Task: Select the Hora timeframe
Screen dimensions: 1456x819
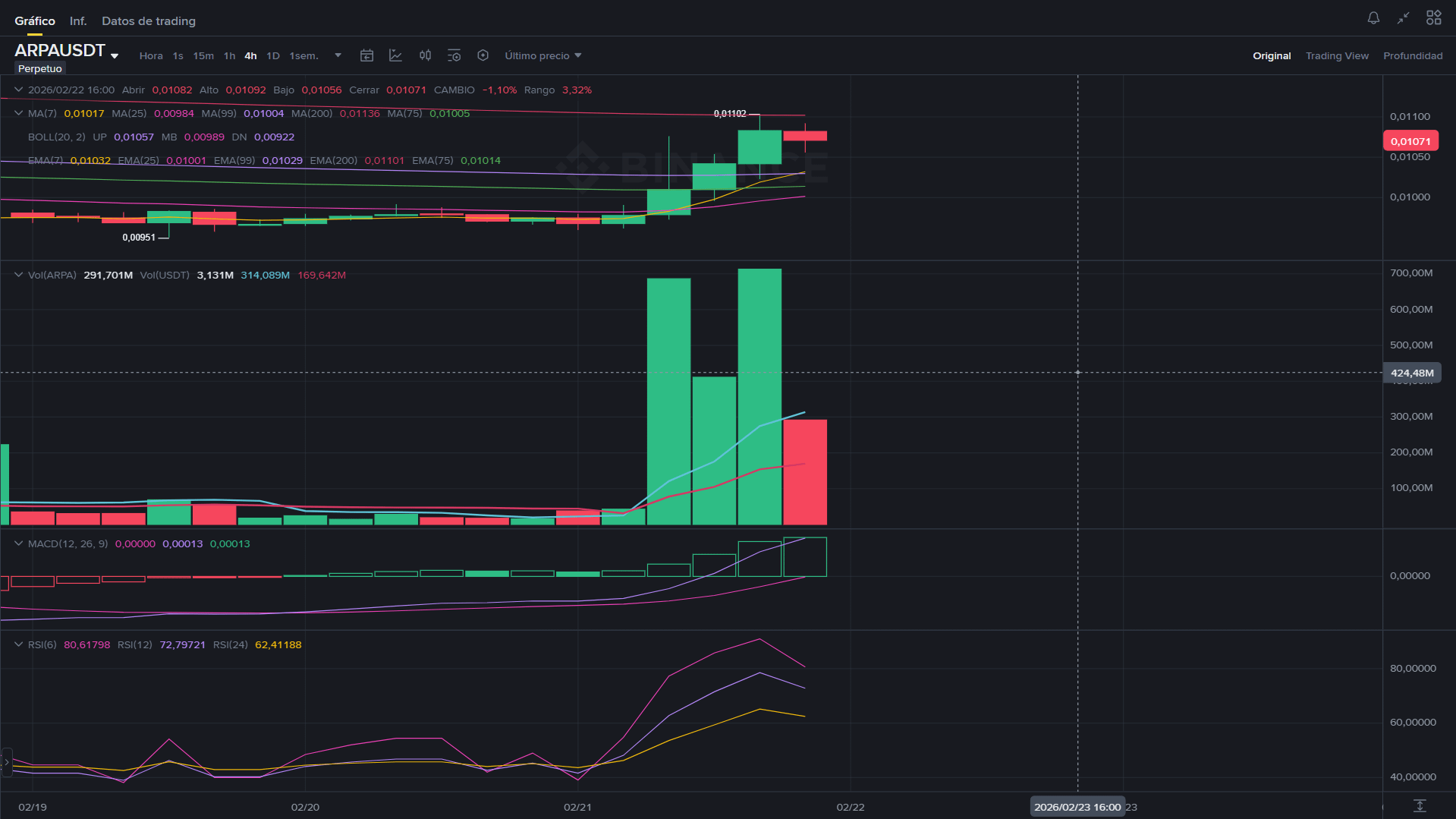Action: click(151, 55)
